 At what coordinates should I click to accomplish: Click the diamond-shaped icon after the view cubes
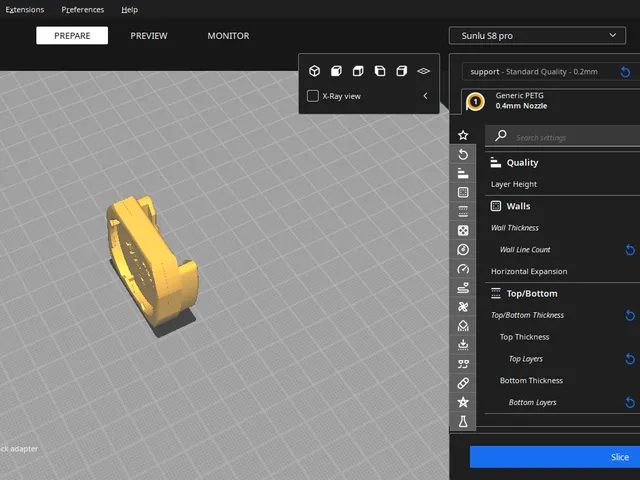[x=424, y=71]
